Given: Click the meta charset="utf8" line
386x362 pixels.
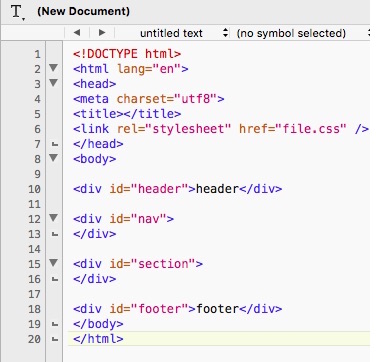Looking at the screenshot, I should click(149, 99).
